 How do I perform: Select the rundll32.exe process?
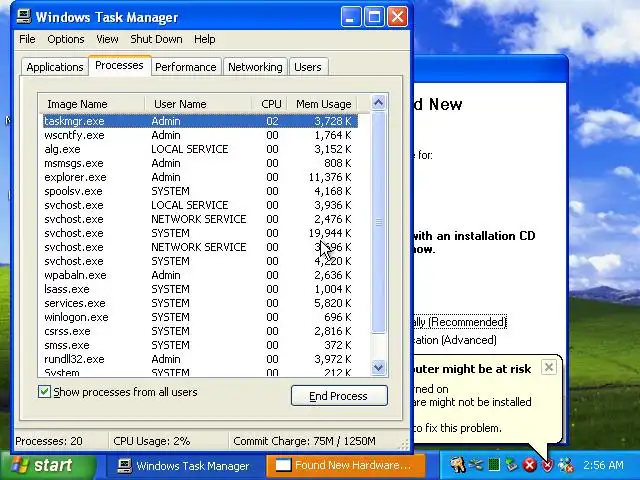(200, 359)
